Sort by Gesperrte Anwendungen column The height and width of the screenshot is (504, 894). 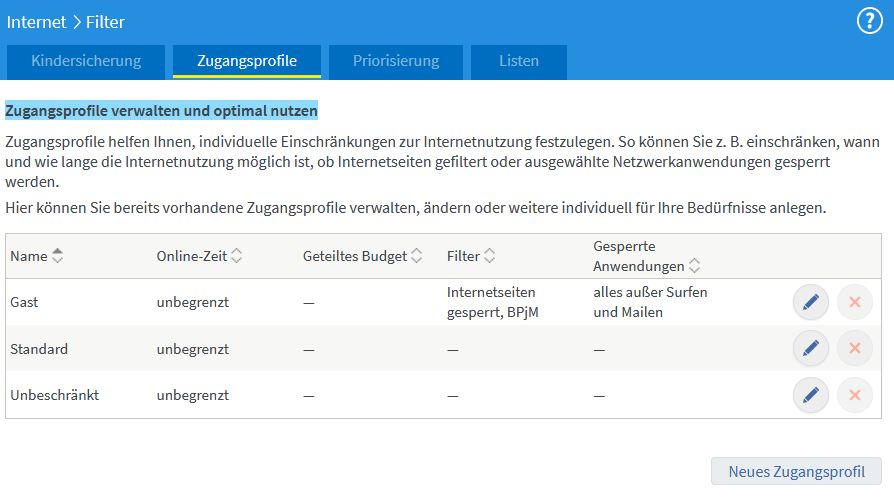[x=694, y=267]
